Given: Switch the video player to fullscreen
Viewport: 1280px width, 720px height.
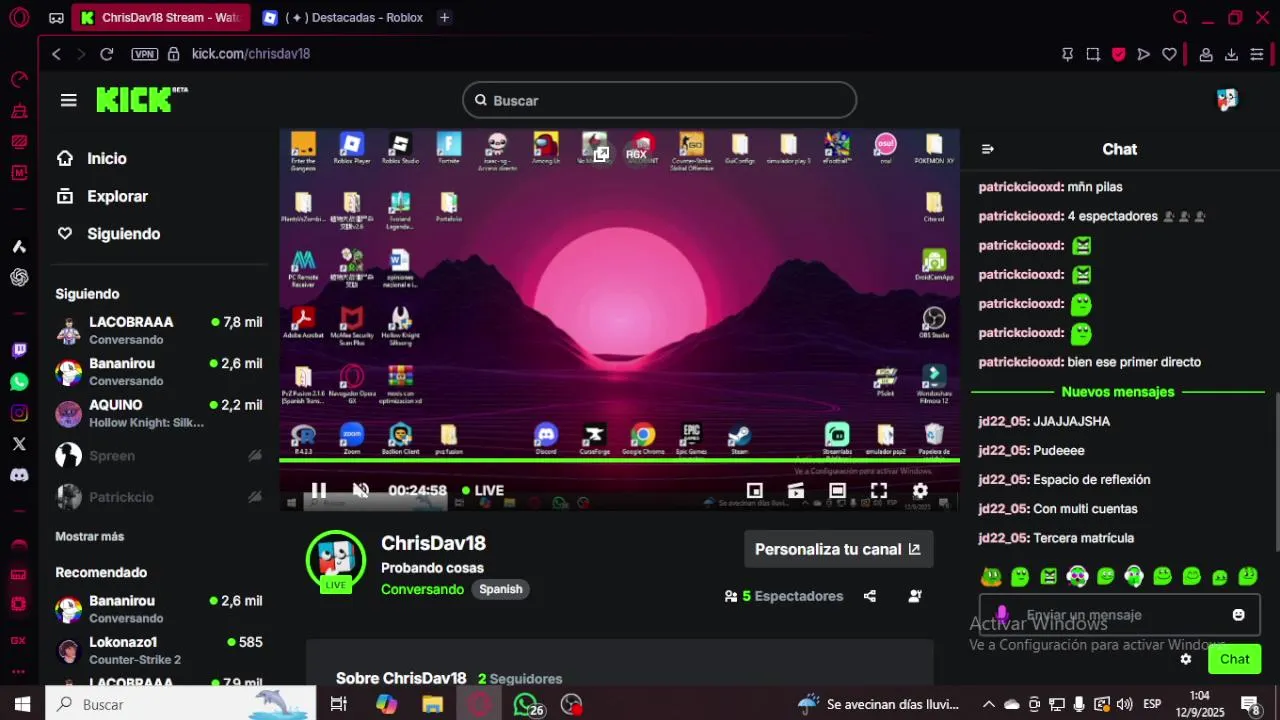Looking at the screenshot, I should pos(879,490).
